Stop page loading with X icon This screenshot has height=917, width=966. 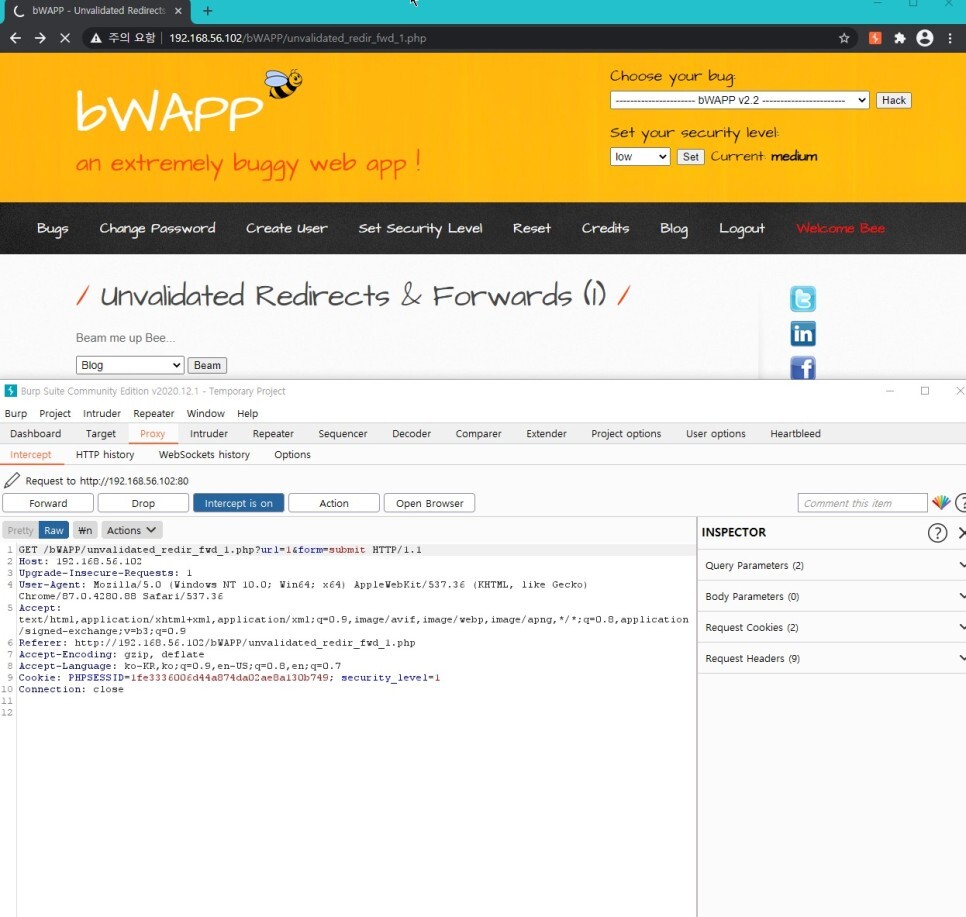65,38
